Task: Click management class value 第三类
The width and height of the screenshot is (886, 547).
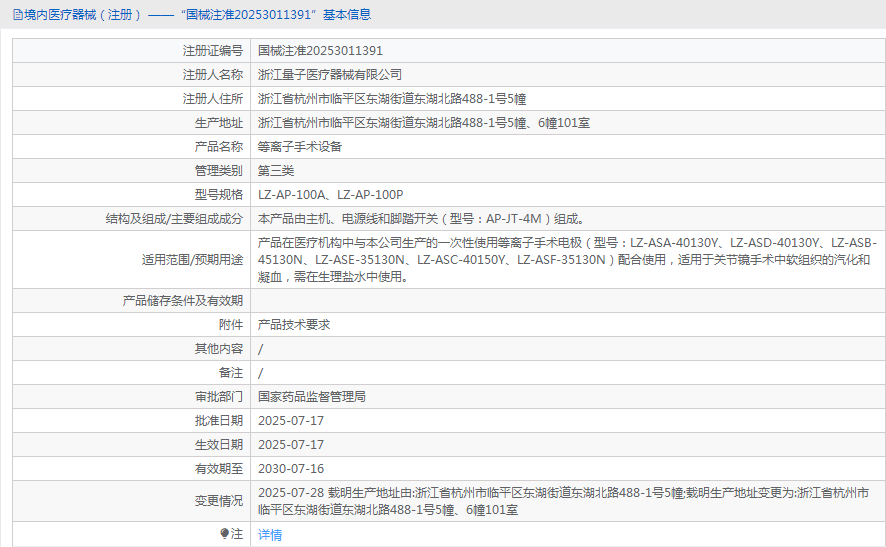Action: 276,171
